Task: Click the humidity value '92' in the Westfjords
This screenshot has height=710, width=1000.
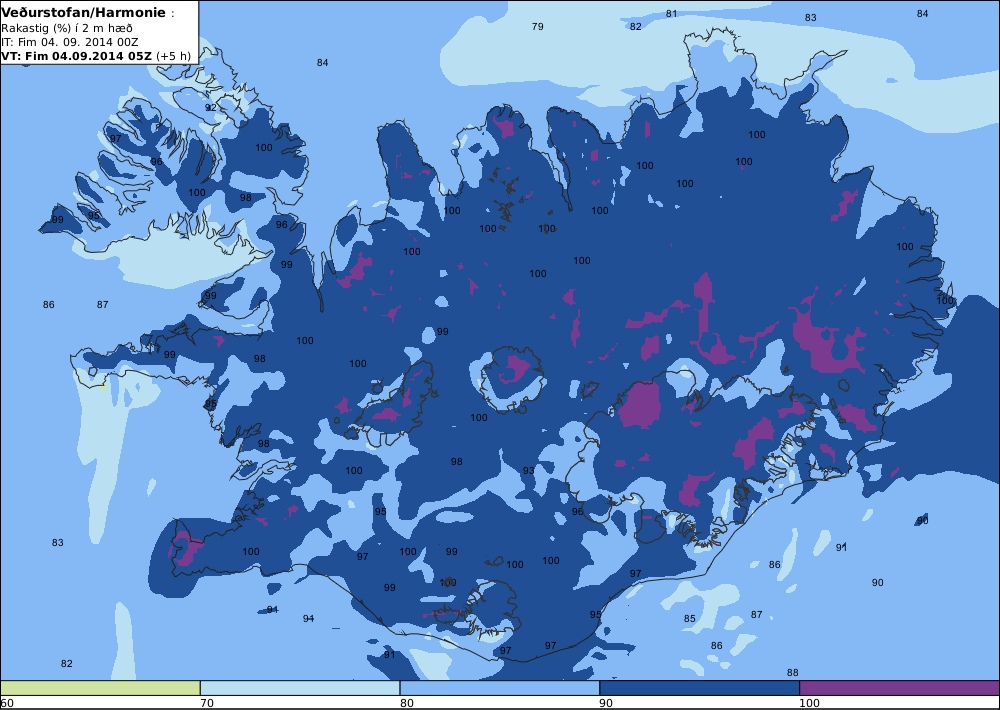Action: (210, 108)
